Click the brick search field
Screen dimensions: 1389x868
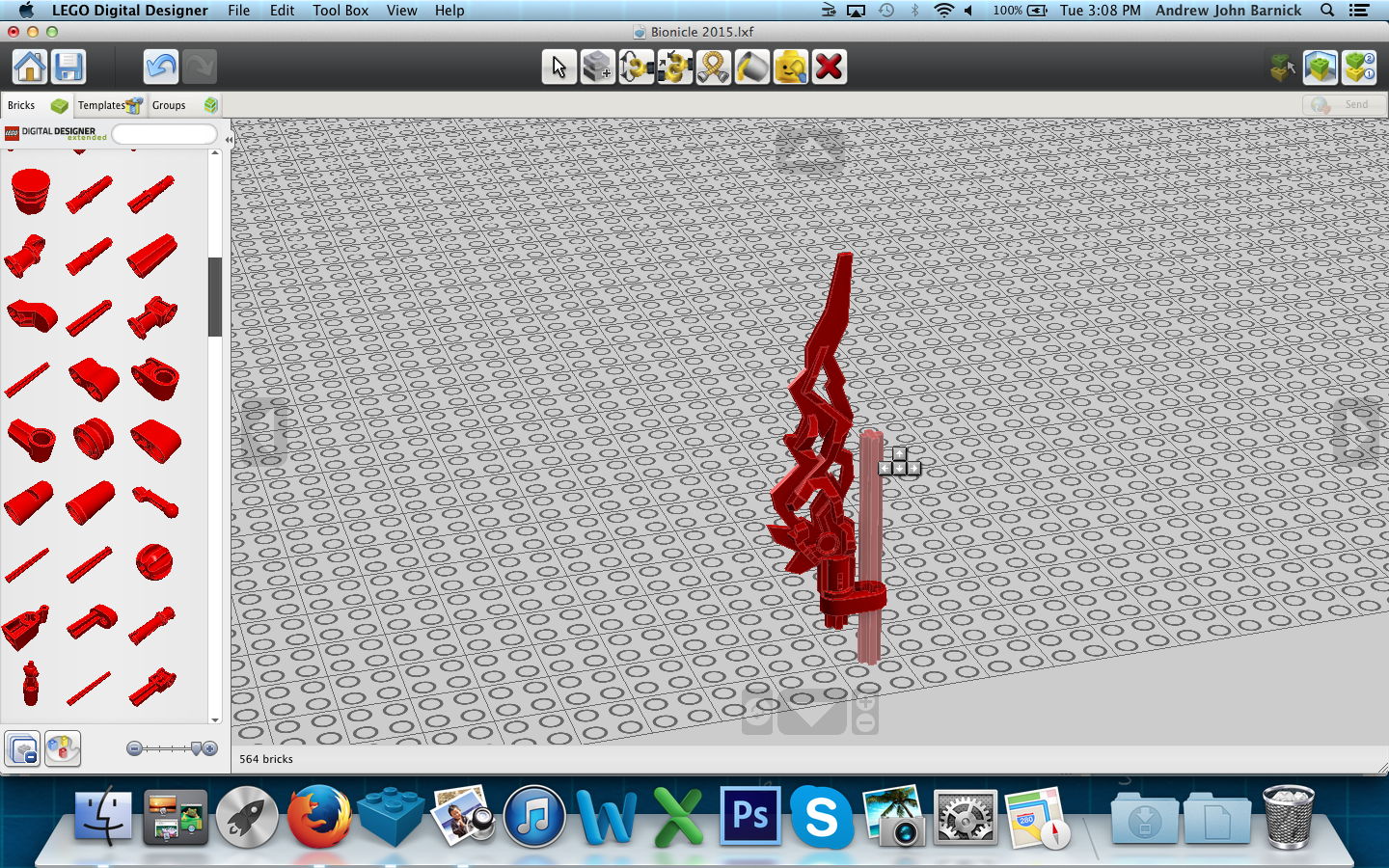pyautogui.click(x=164, y=134)
